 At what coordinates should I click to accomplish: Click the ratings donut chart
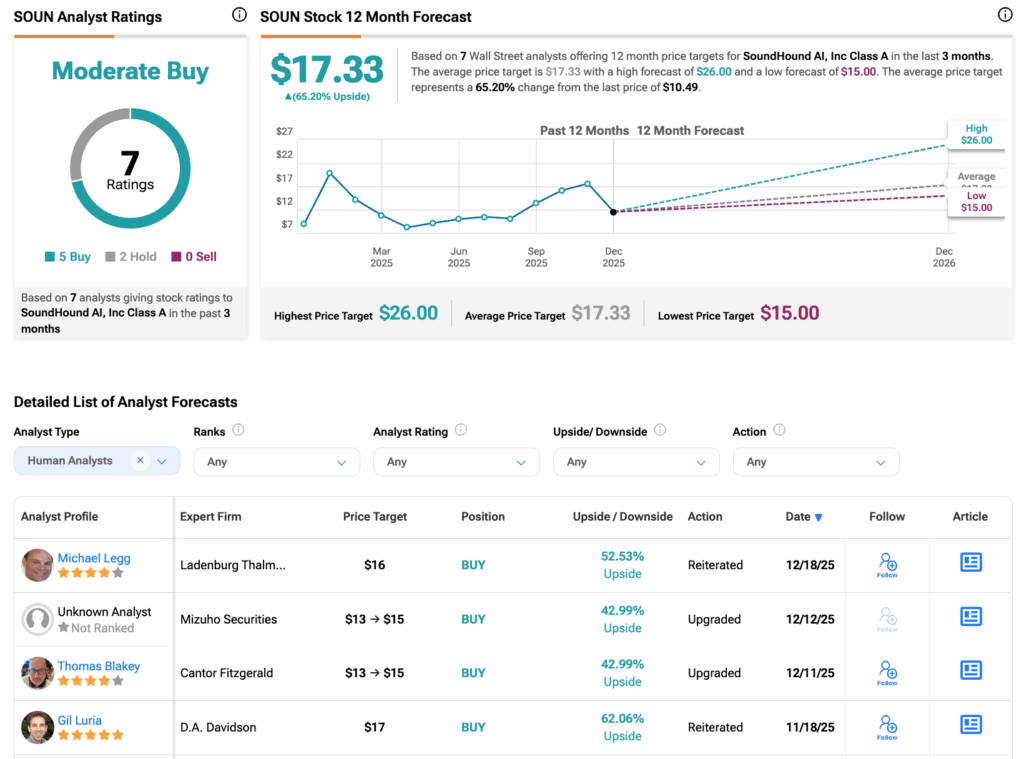pyautogui.click(x=130, y=168)
